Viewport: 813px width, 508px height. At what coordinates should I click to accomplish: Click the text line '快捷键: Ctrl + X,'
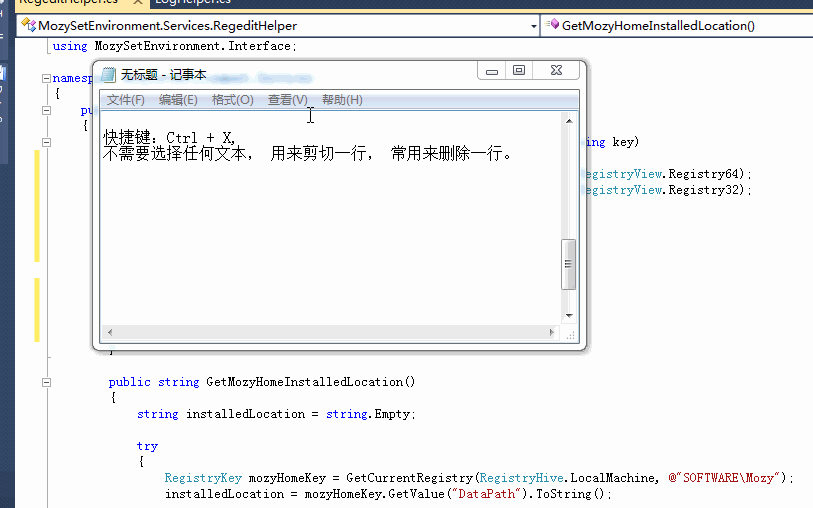tap(170, 137)
